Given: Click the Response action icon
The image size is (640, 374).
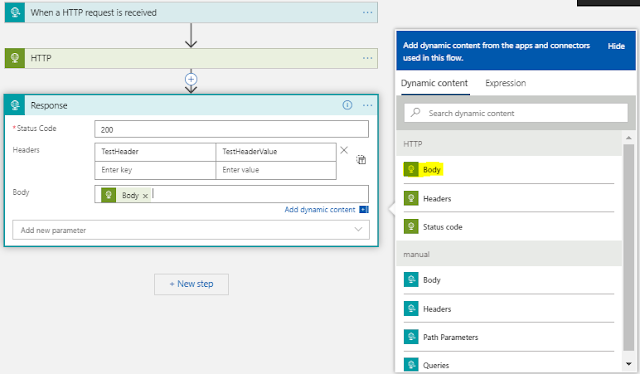Looking at the screenshot, I should tap(15, 105).
